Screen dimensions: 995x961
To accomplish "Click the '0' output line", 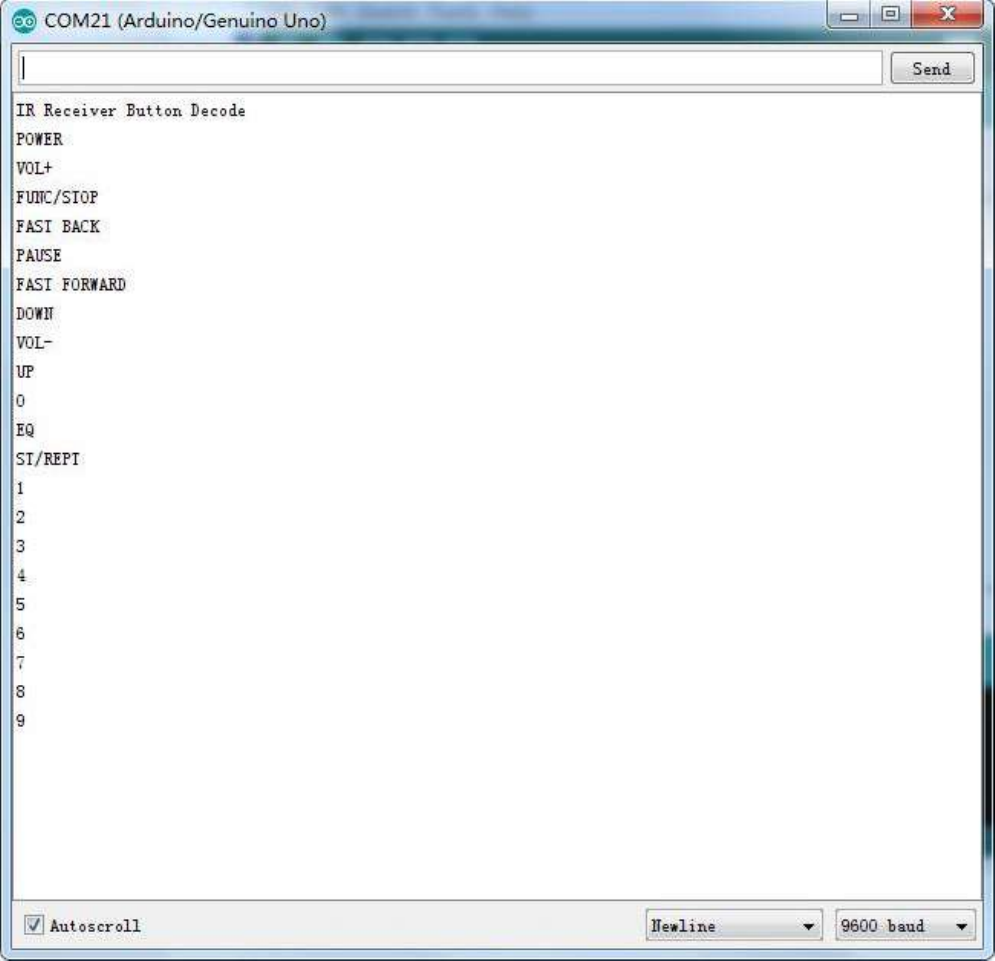I will [20, 401].
